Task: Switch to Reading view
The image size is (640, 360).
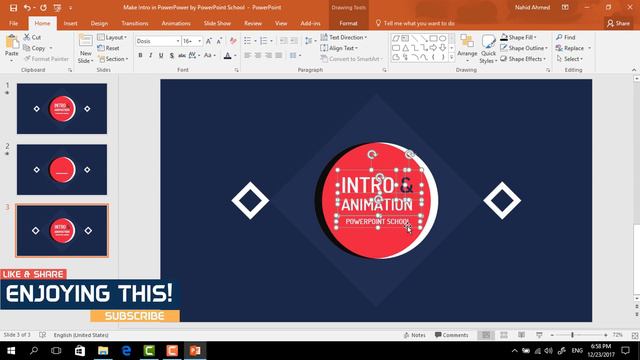Action: tap(522, 335)
